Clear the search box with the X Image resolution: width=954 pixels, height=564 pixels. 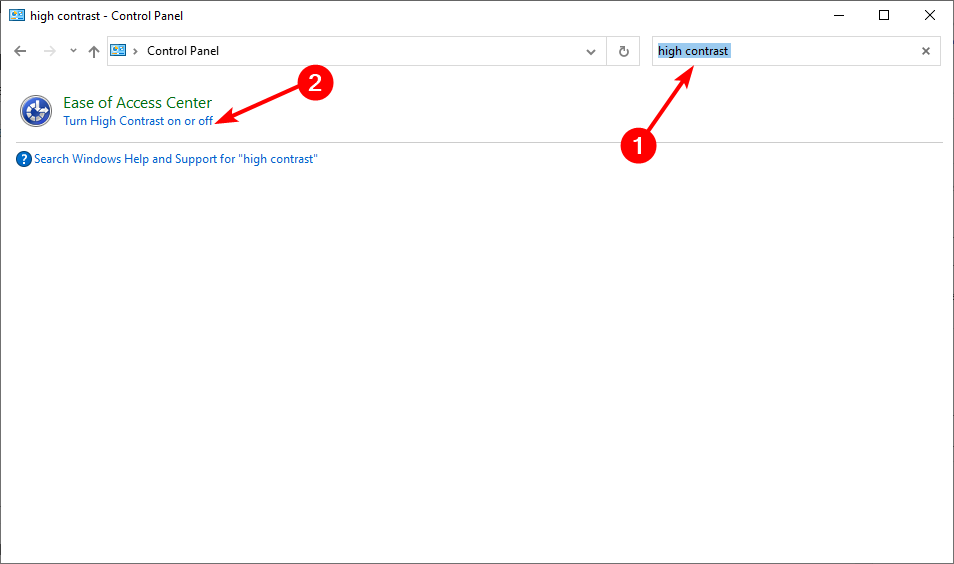(x=926, y=51)
